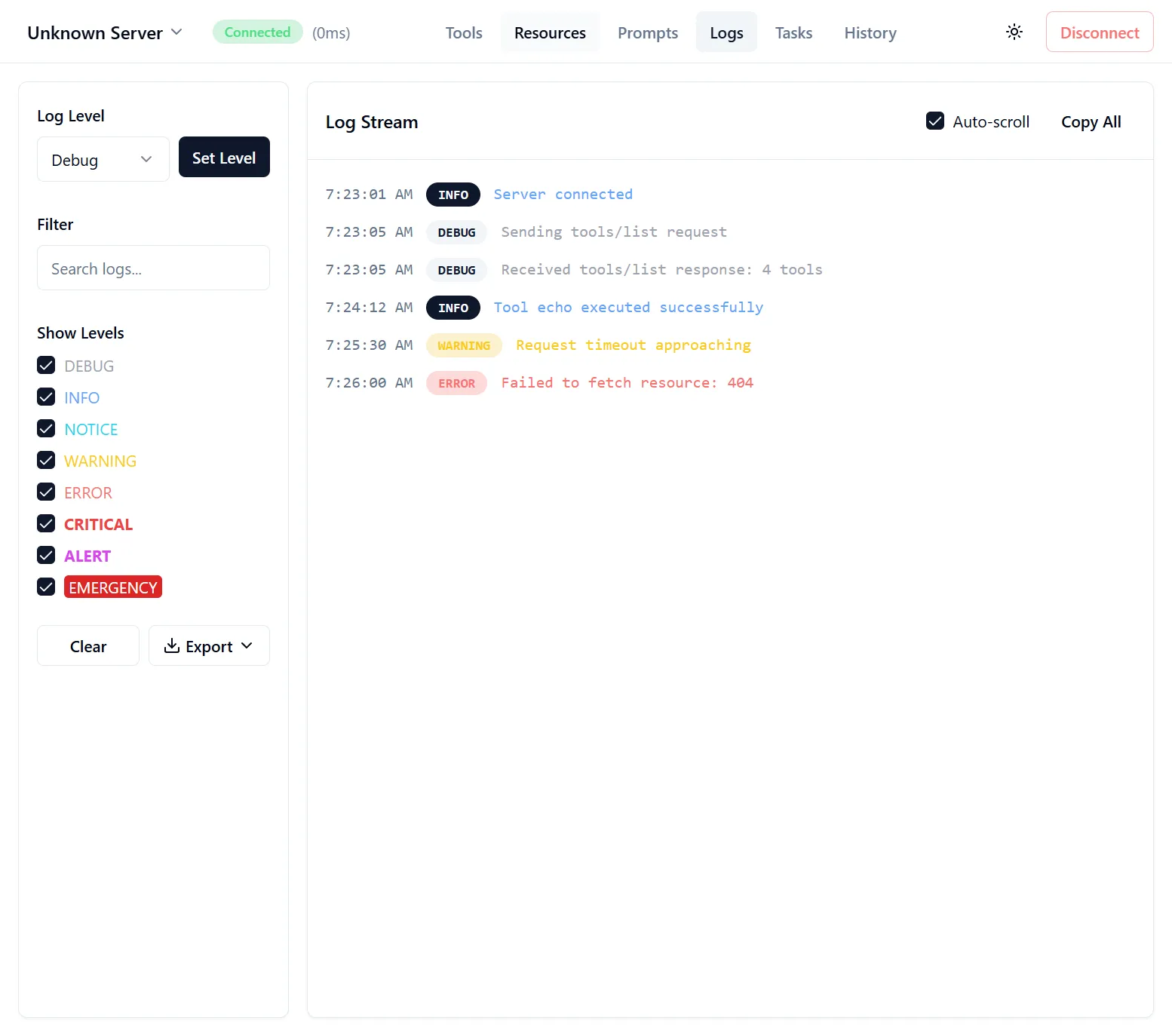Open the Export options dropdown
The image size is (1172, 1036).
coord(209,645)
